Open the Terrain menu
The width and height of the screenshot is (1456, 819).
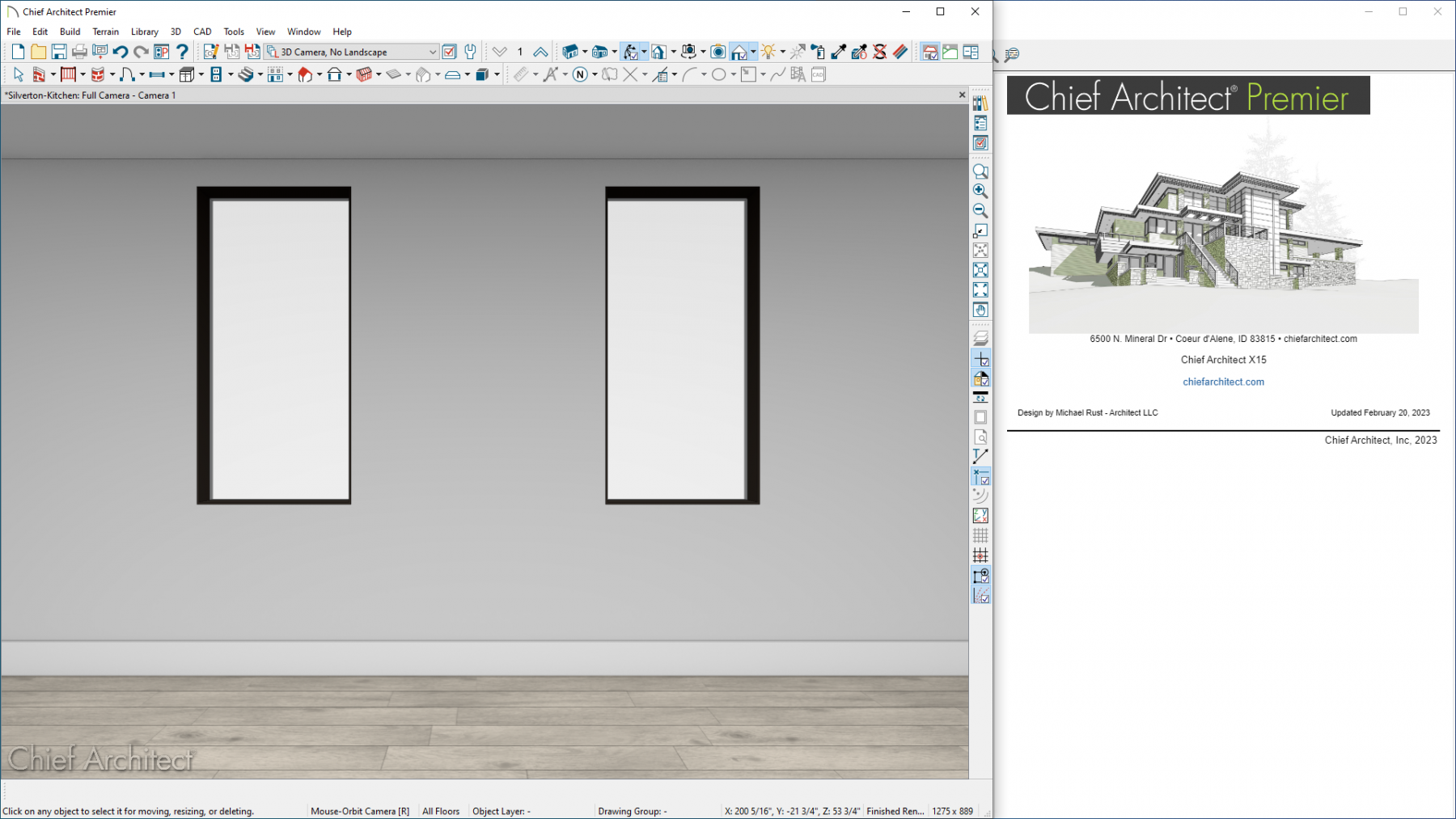[105, 32]
